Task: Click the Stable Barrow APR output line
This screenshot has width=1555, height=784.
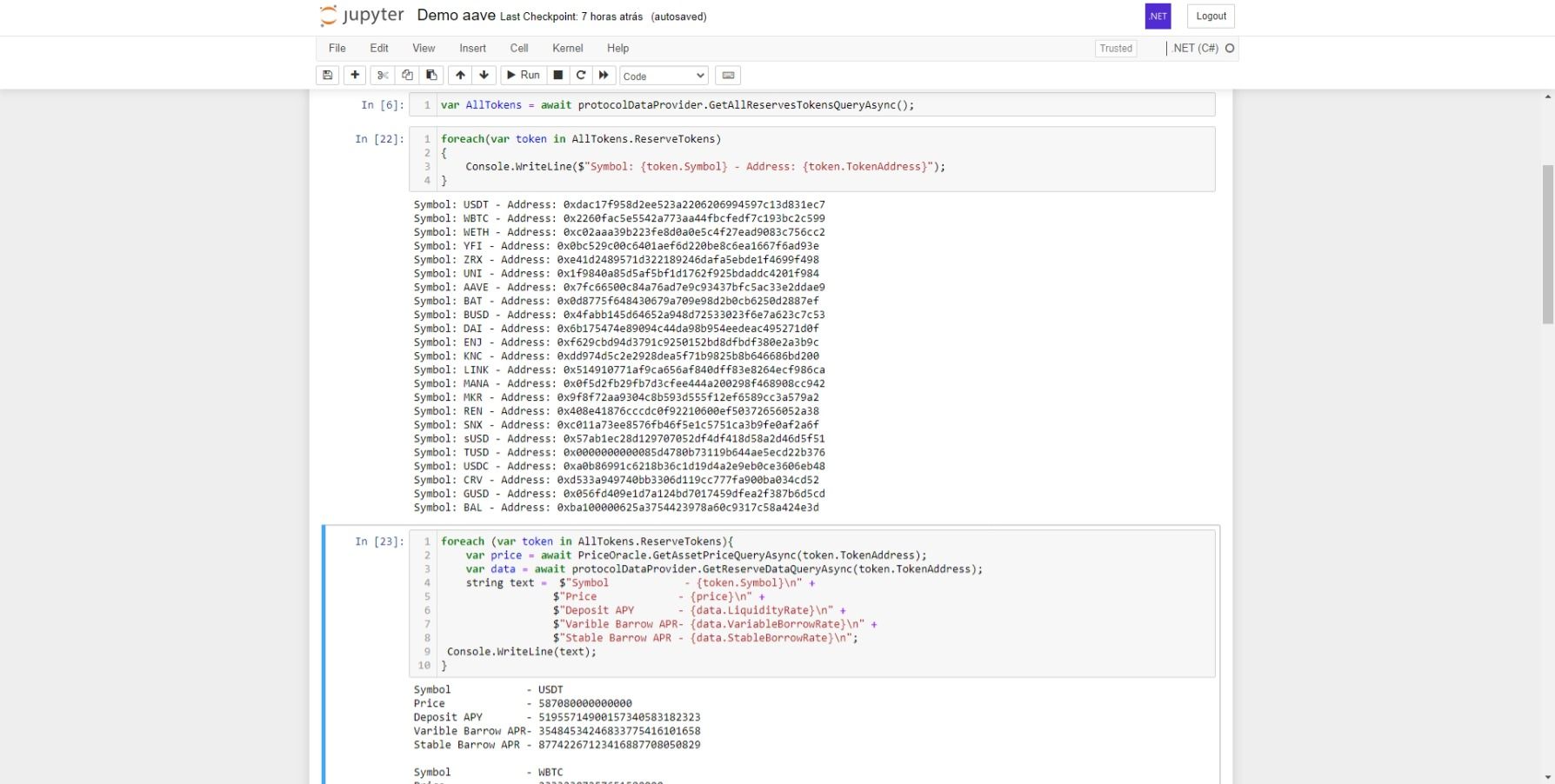Action: (557, 745)
